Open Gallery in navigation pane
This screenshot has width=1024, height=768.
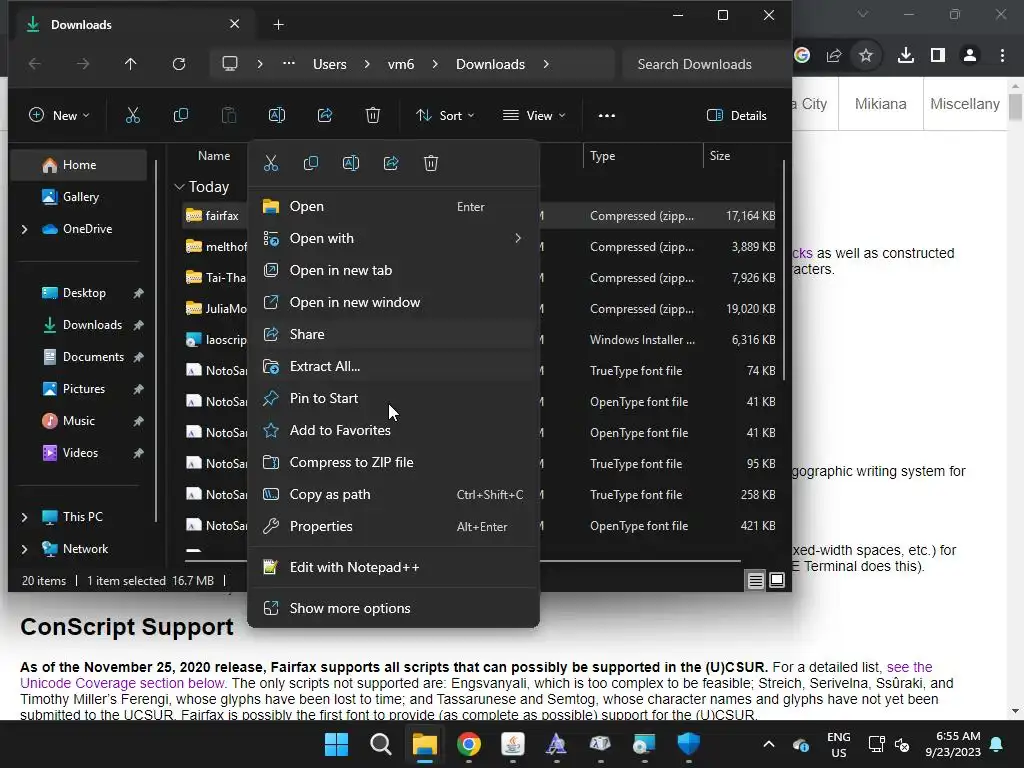[x=80, y=197]
